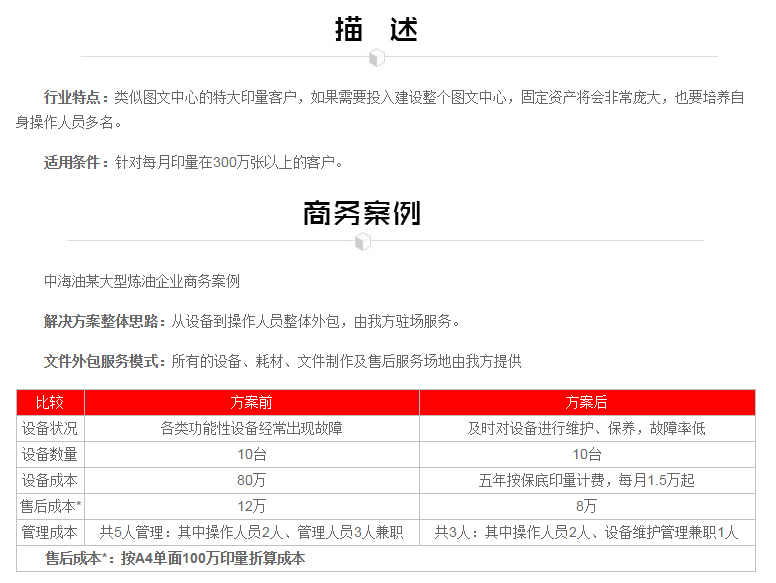Click the A4单面100万印量 footnote row
This screenshot has height=583, width=776.
coord(175,558)
